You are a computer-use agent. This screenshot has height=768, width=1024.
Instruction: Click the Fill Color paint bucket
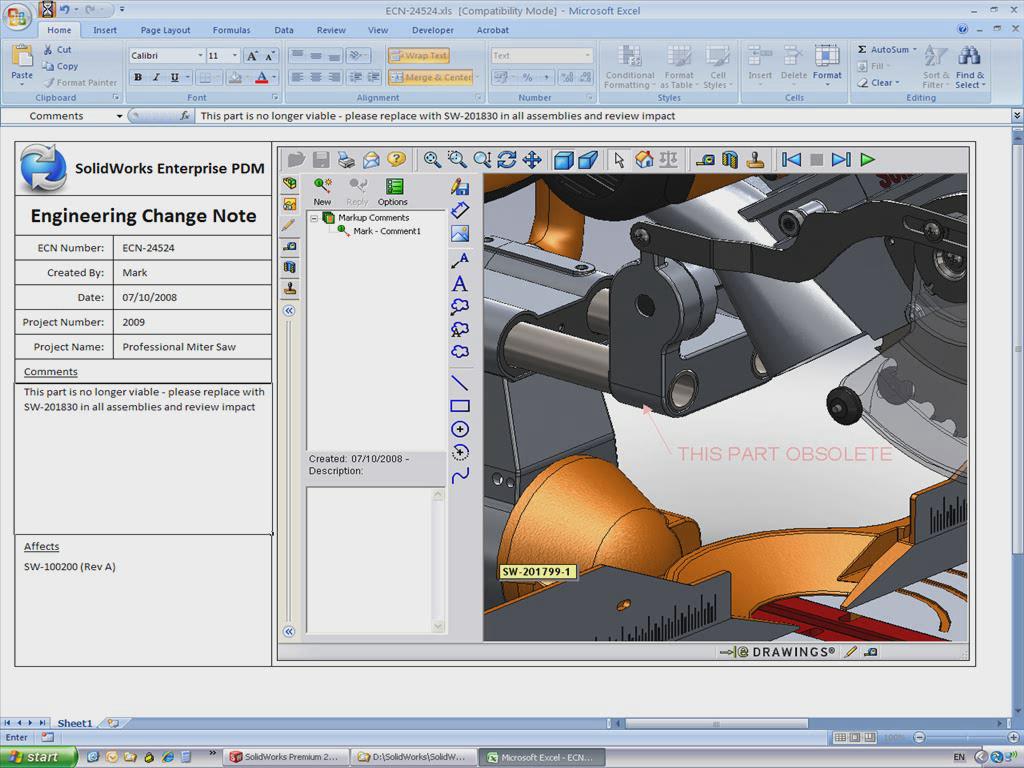pyautogui.click(x=235, y=78)
